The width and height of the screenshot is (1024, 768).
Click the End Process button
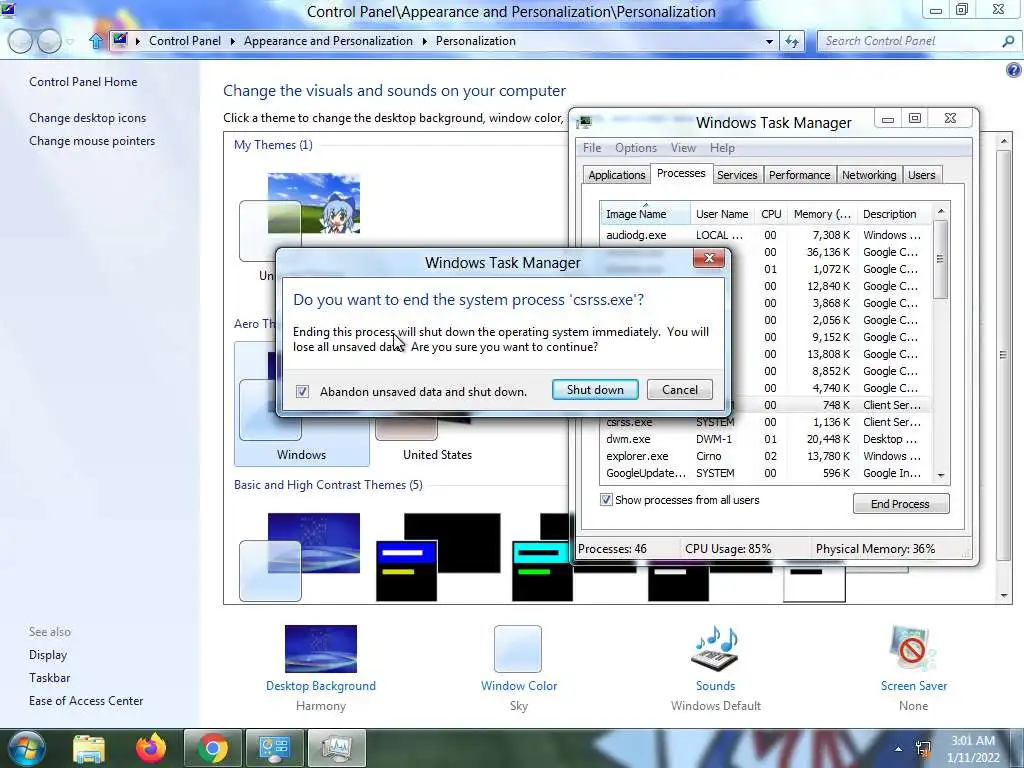point(901,504)
